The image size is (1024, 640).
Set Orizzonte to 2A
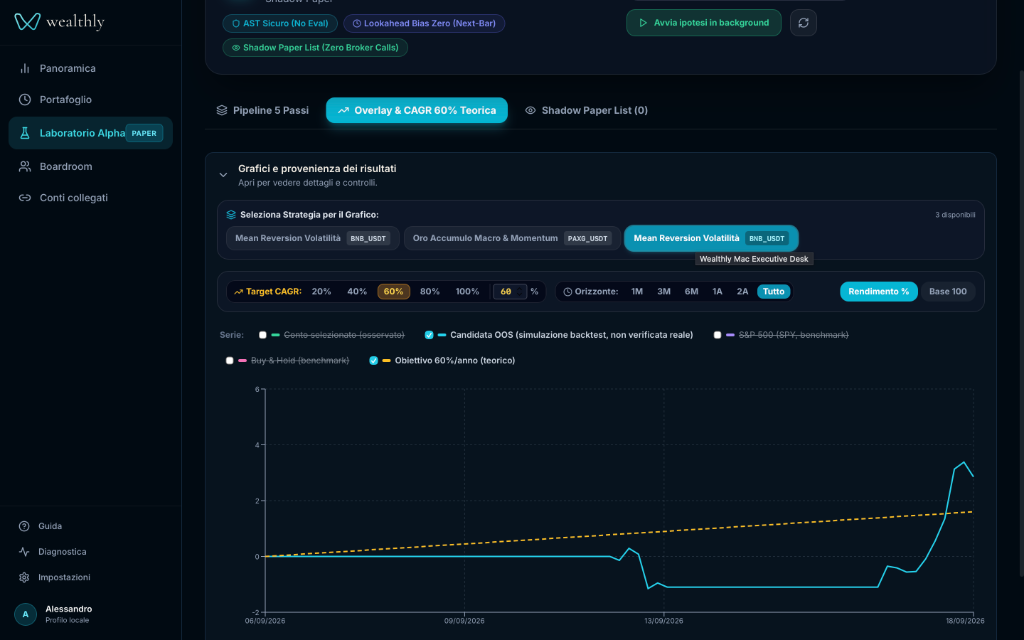[x=743, y=291]
